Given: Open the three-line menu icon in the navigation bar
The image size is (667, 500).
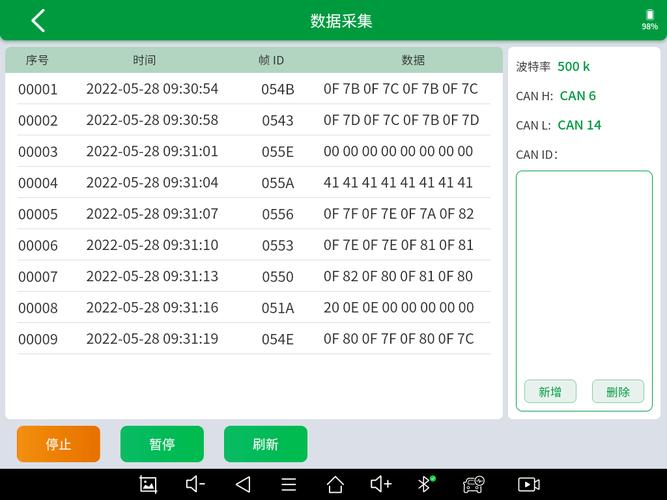Looking at the screenshot, I should (289, 484).
